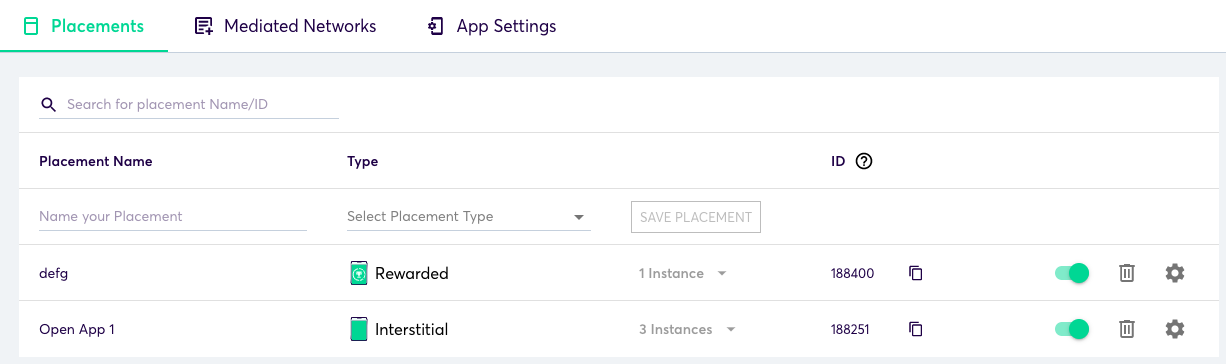
Task: Turn off the Open App 1 toggle
Action: coord(1072,329)
